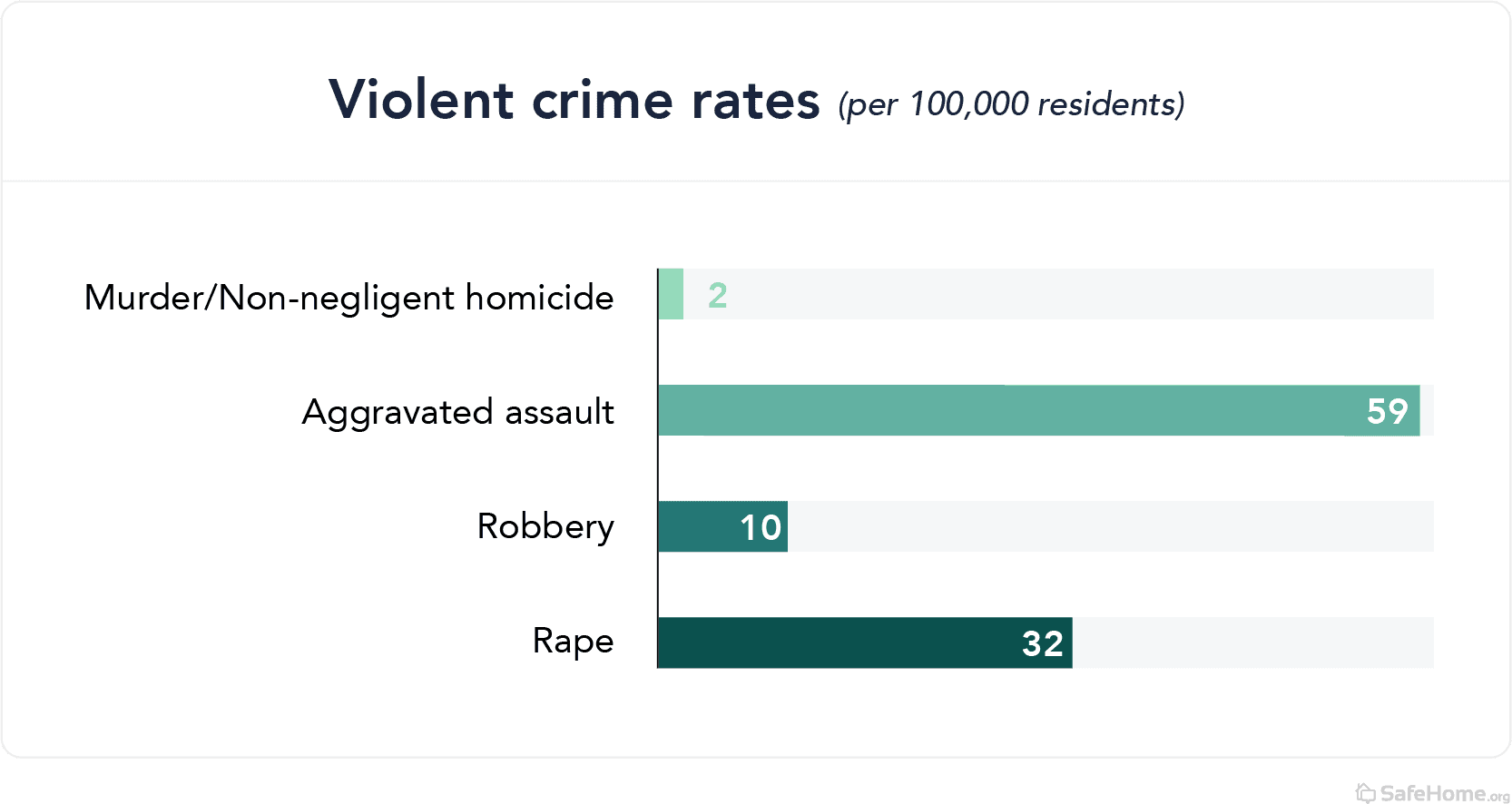Image resolution: width=1512 pixels, height=804 pixels.
Task: Click the 32 value on the Rape bar
Action: pos(1042,643)
